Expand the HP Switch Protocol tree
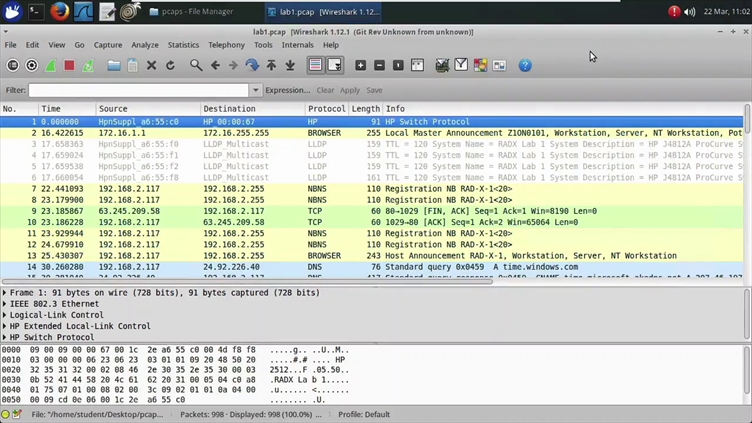Image resolution: width=752 pixels, height=423 pixels. coord(5,337)
